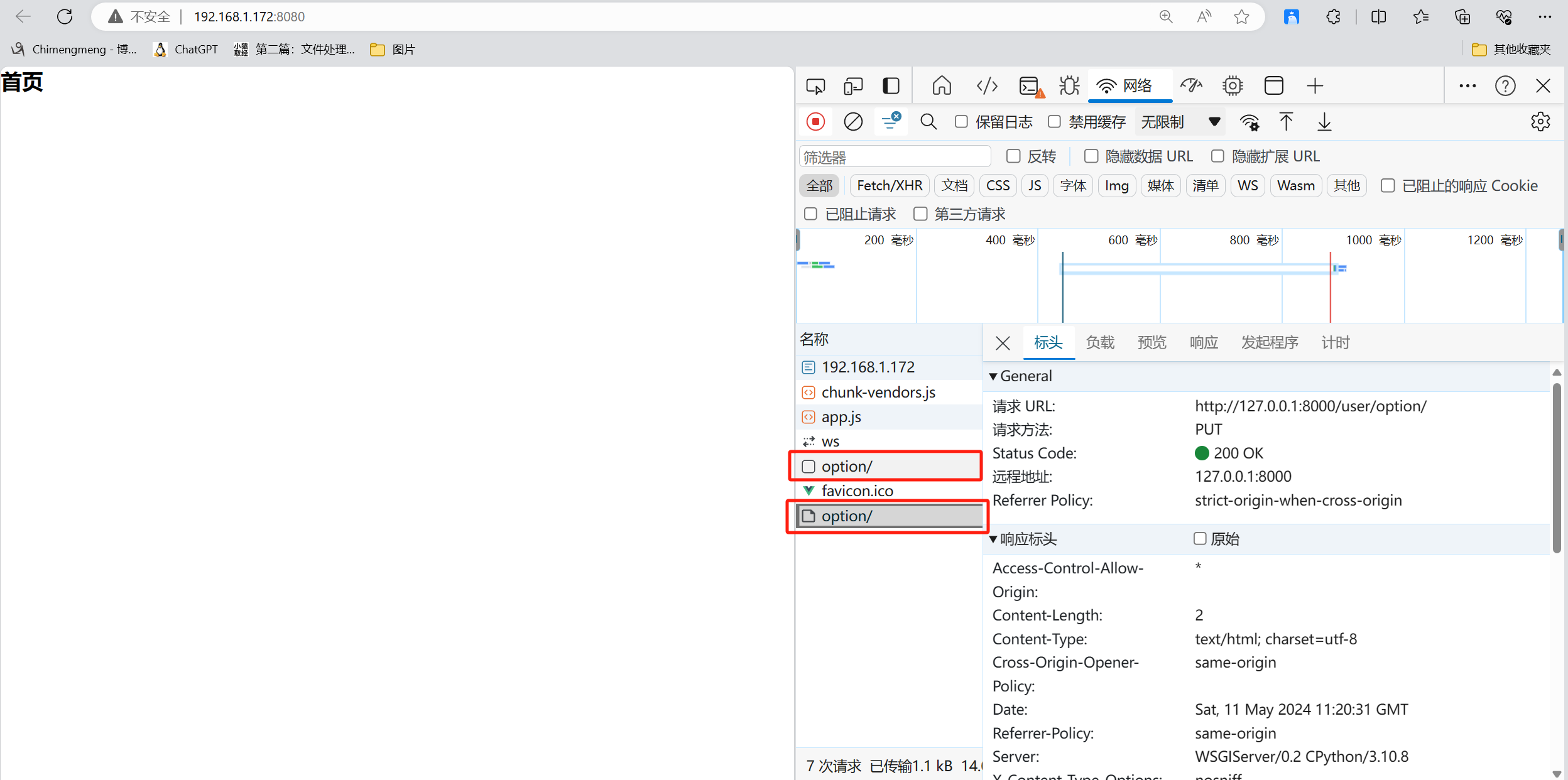This screenshot has width=1568, height=780.
Task: Toggle the network filter bar icon
Action: pyautogui.click(x=891, y=121)
